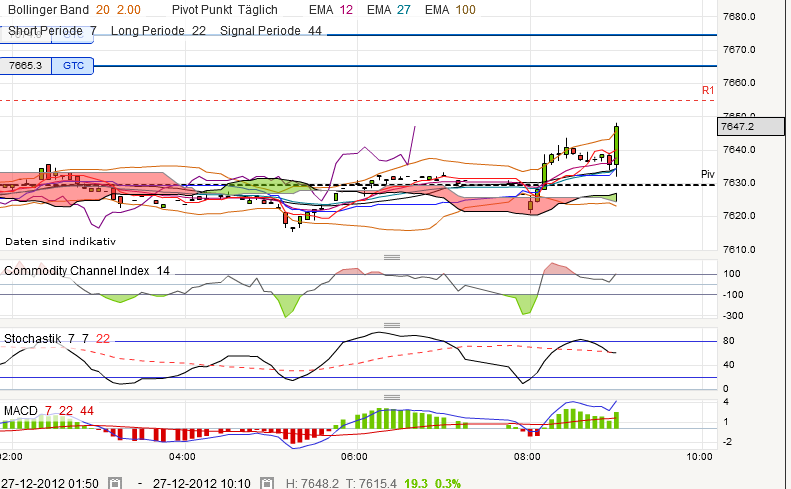Click the 7660.0 price axis label
The image size is (791, 489).
point(739,83)
